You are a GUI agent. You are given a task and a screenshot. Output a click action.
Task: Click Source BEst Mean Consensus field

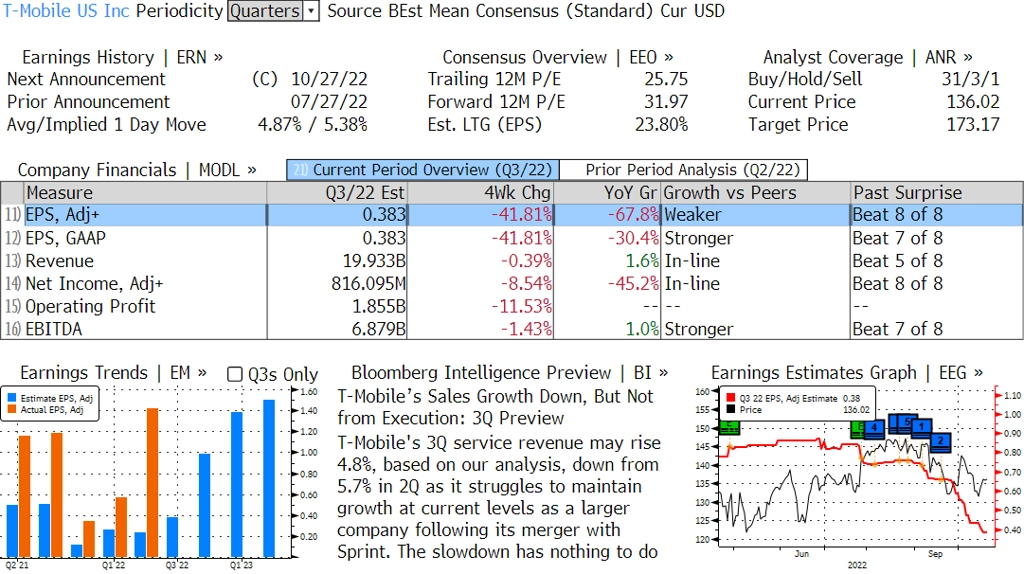click(x=491, y=11)
